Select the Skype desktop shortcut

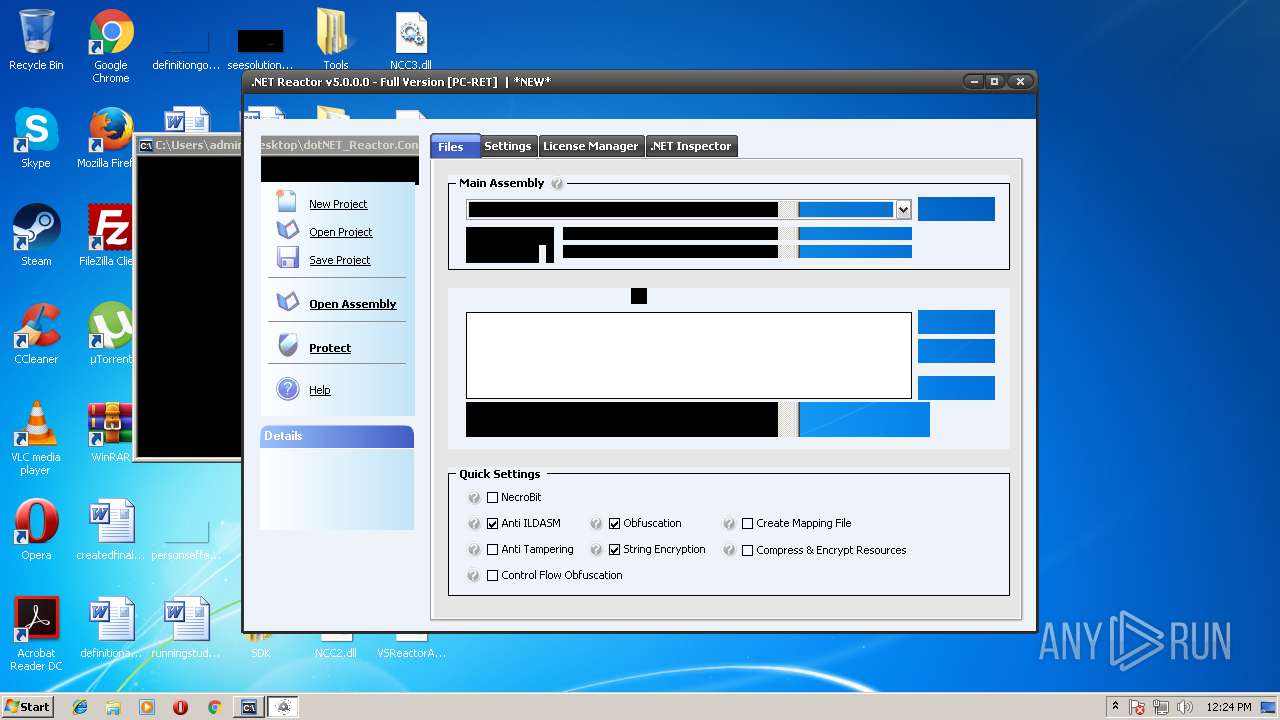tap(36, 138)
